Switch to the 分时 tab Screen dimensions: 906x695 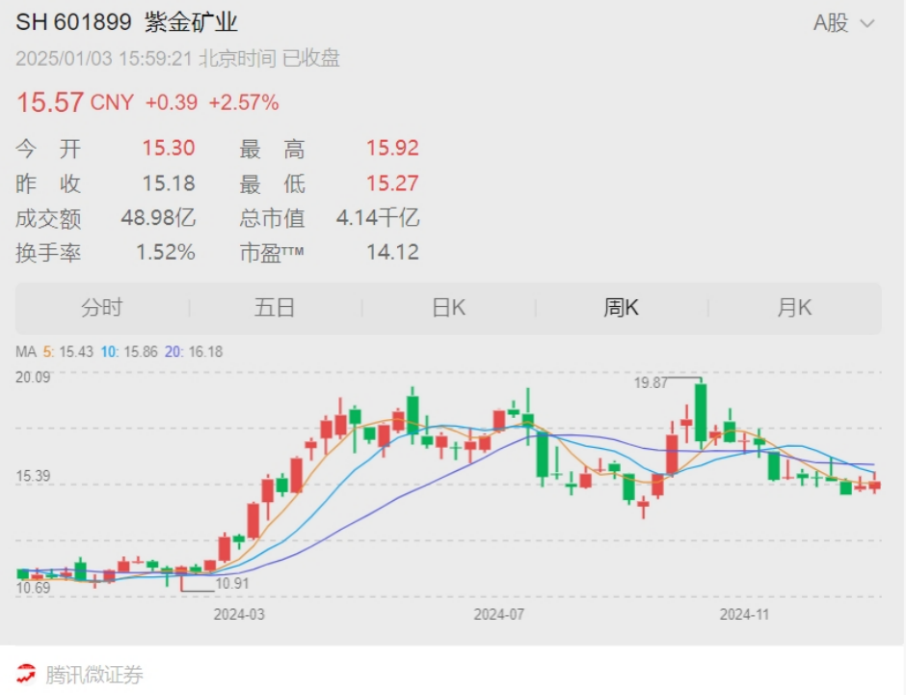point(101,307)
